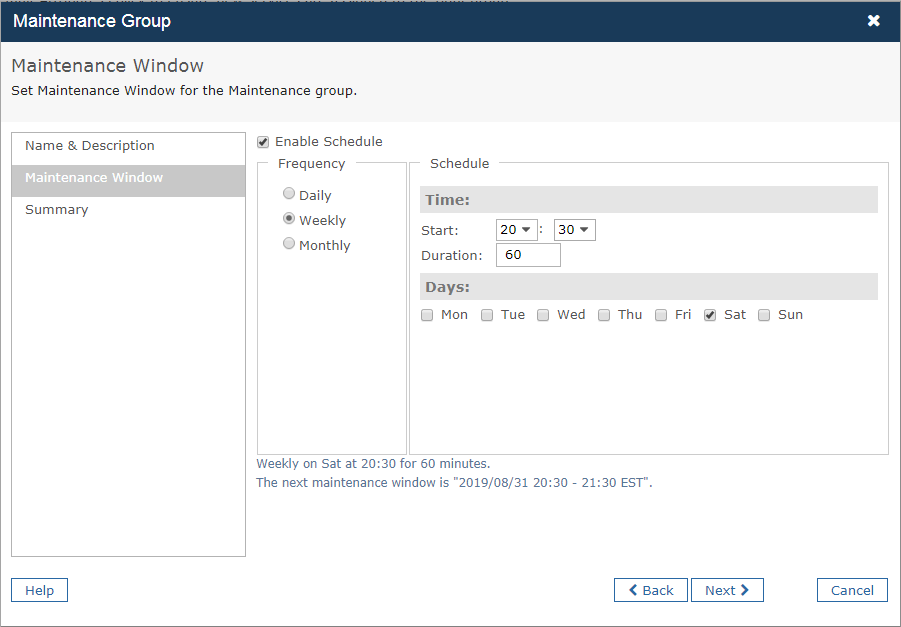This screenshot has width=901, height=627.
Task: Select the Daily frequency option
Action: 289,193
